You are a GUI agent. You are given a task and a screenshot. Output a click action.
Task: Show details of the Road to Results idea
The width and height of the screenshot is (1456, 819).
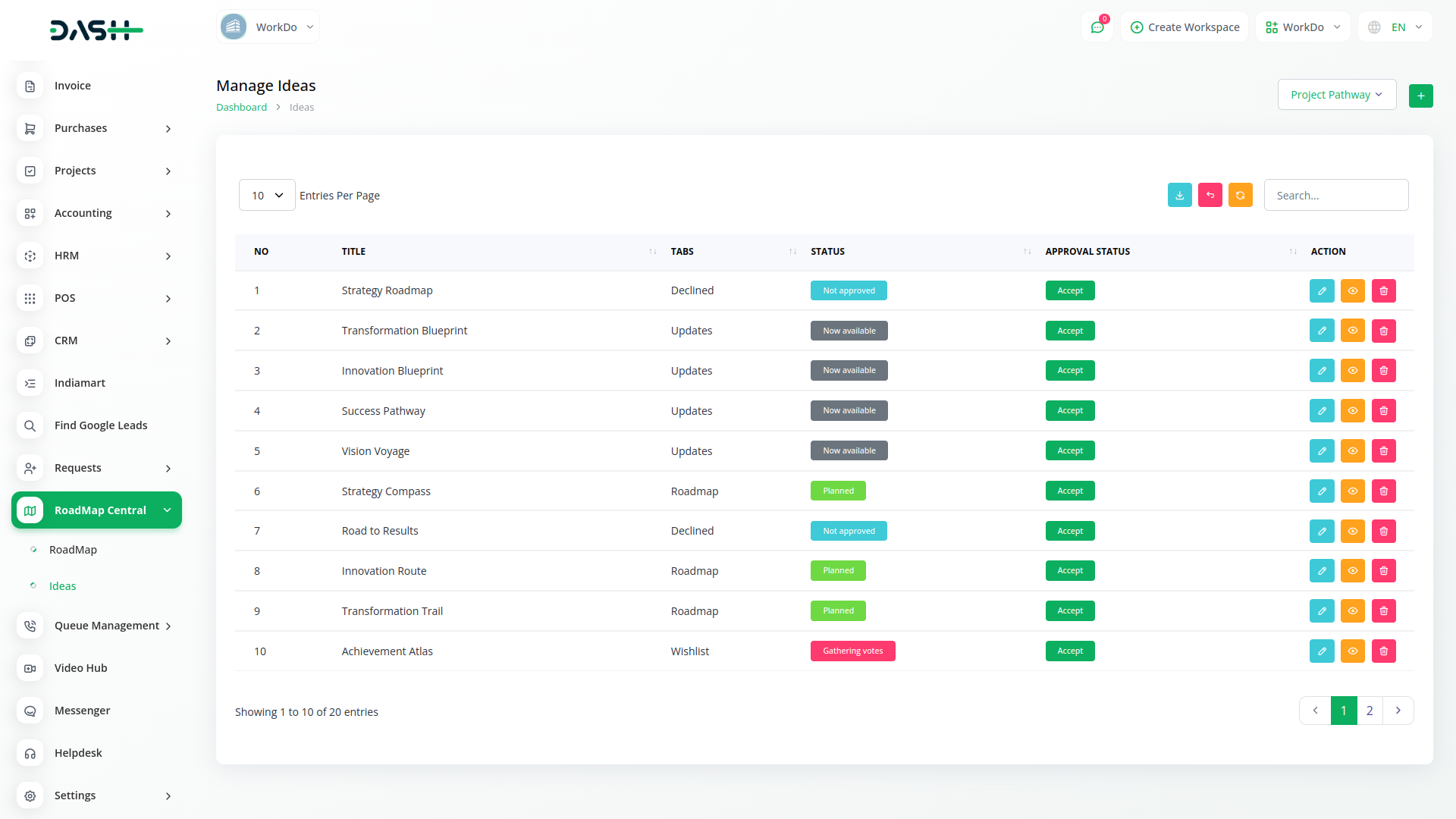coord(1352,532)
